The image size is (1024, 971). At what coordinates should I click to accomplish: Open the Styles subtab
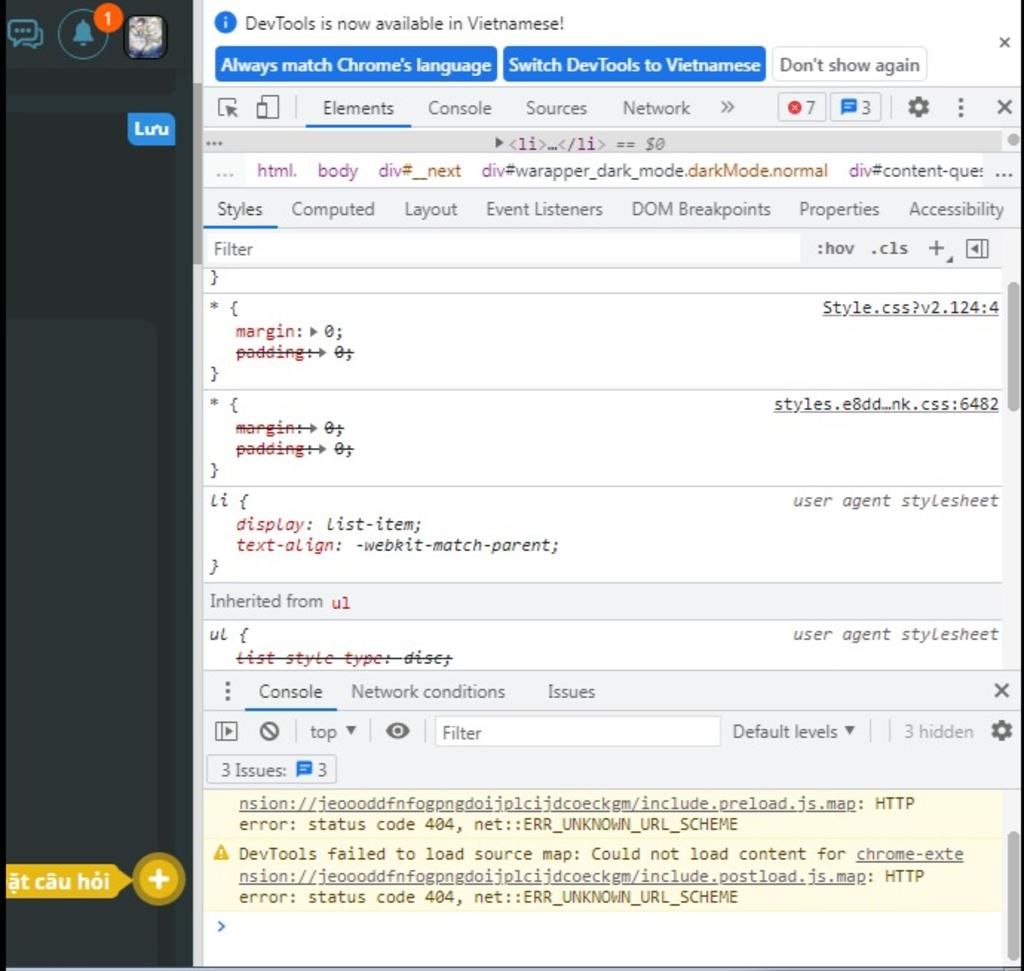click(x=240, y=210)
